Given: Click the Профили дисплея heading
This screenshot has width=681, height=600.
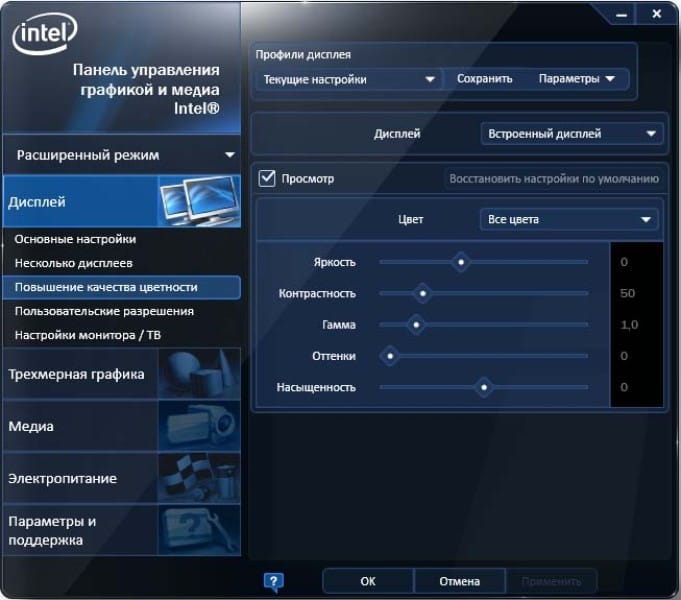Looking at the screenshot, I should click(x=303, y=55).
